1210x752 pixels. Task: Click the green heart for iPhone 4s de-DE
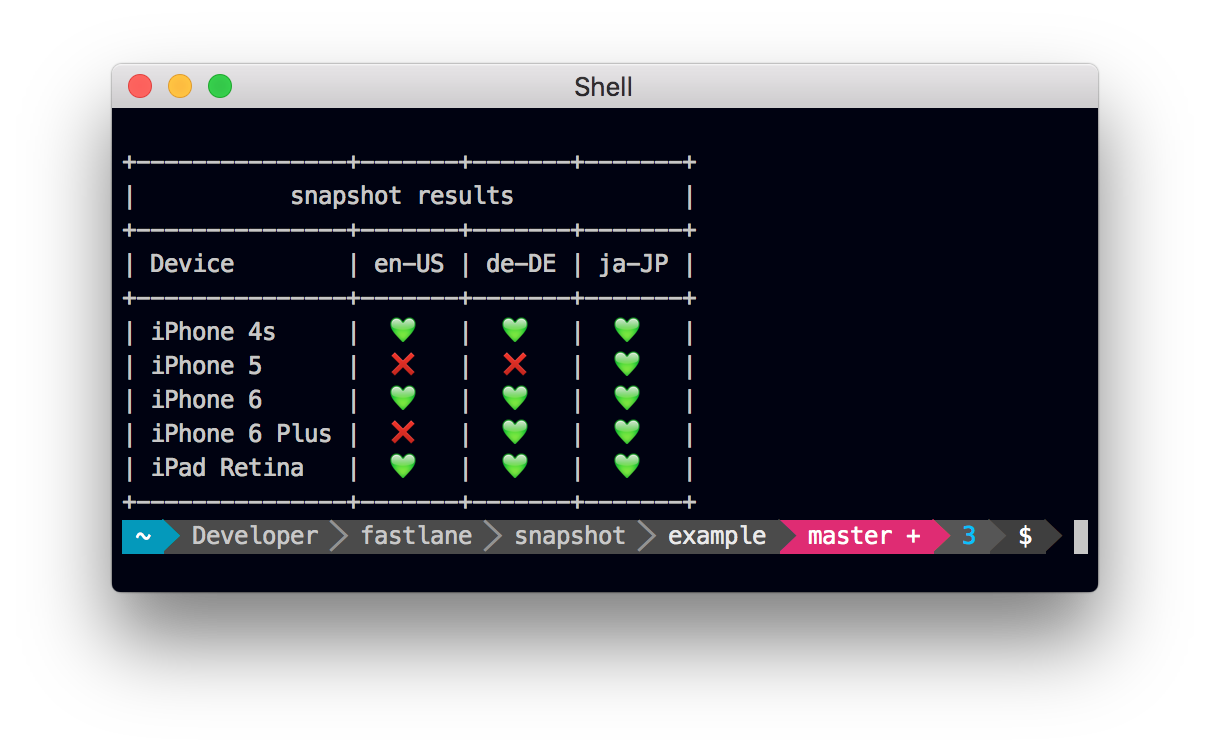[514, 330]
